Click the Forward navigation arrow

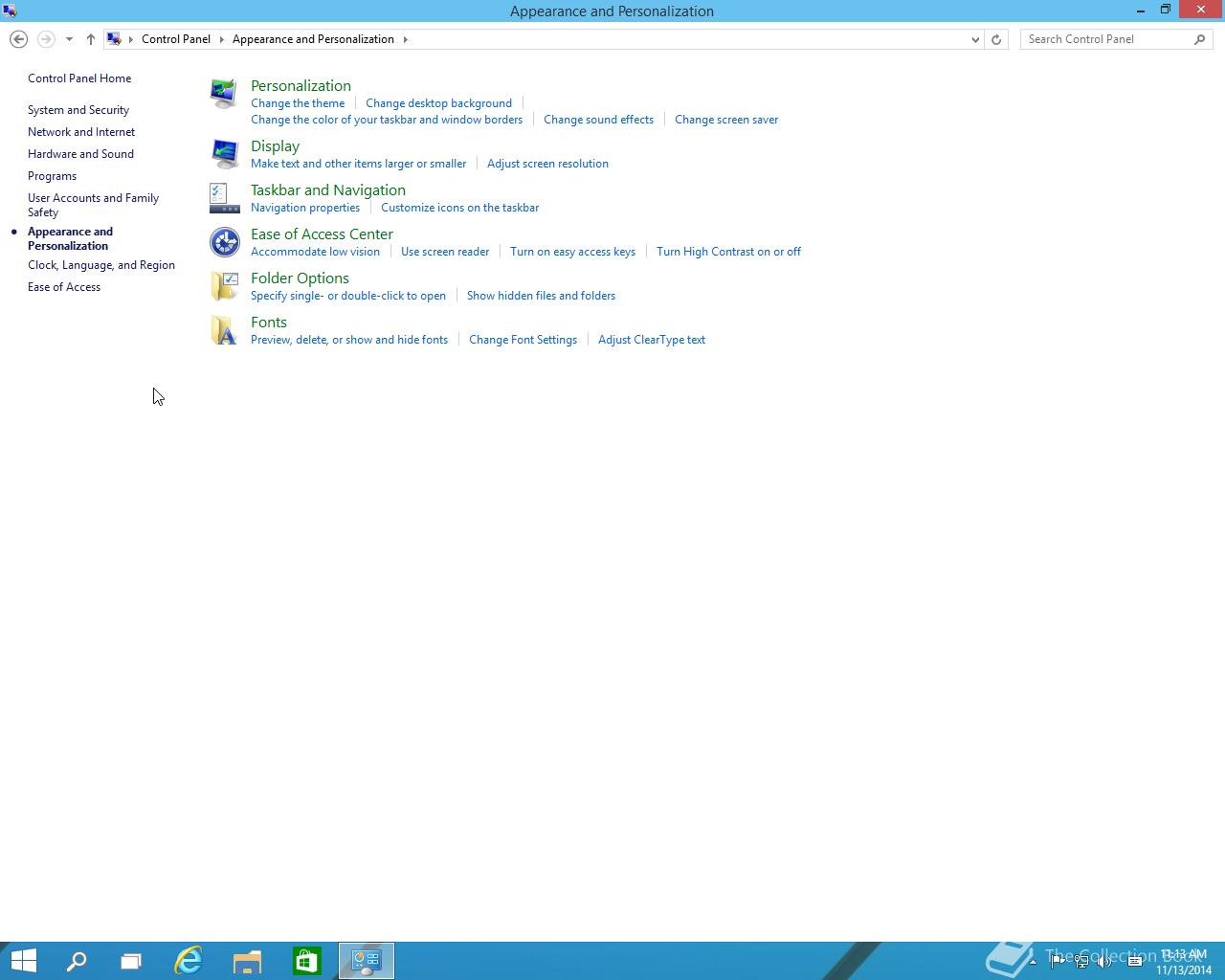45,39
